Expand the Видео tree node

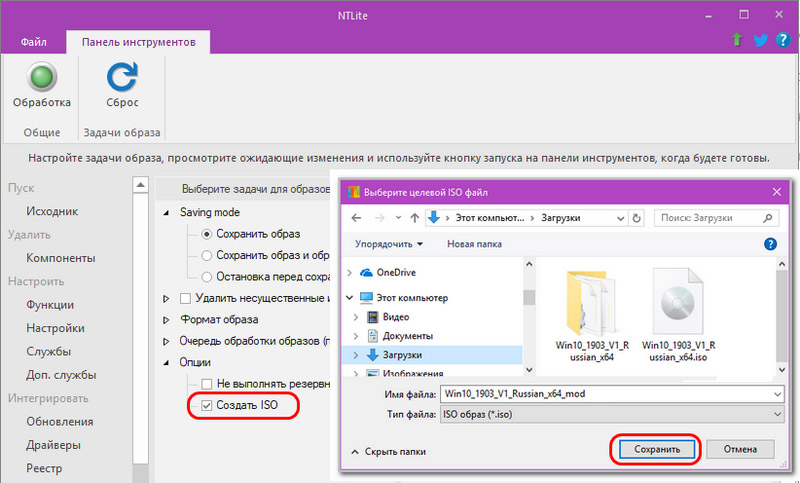pyautogui.click(x=356, y=317)
